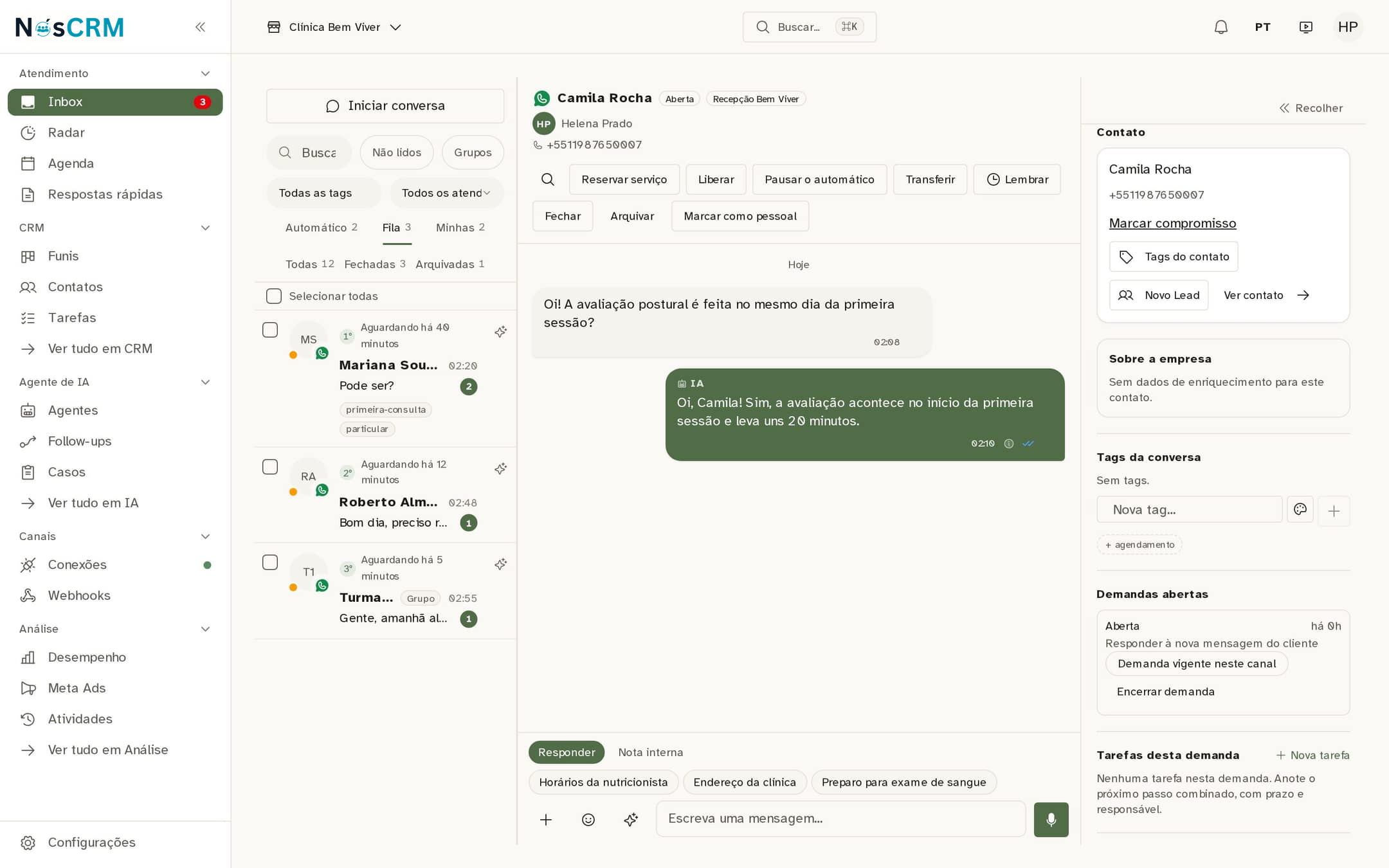This screenshot has width=1389, height=868.
Task: Check the Selecionar todas checkbox
Action: point(274,296)
